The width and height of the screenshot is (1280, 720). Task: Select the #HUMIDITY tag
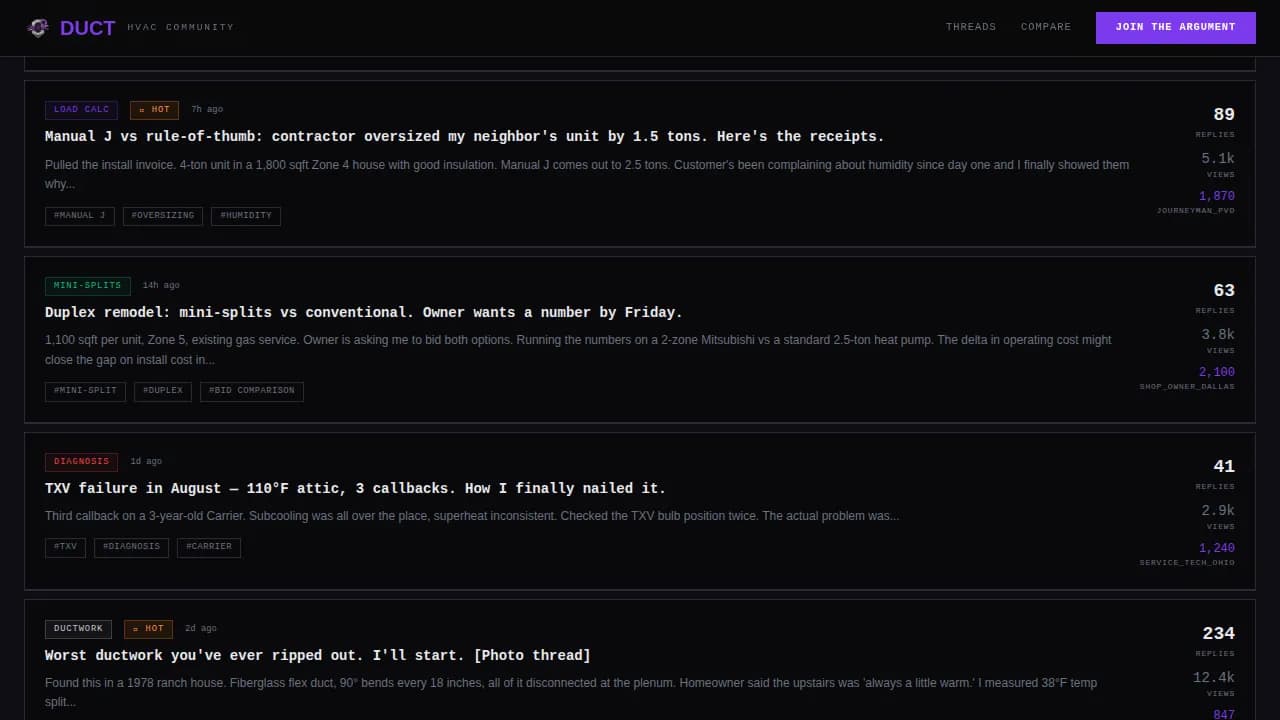point(246,216)
